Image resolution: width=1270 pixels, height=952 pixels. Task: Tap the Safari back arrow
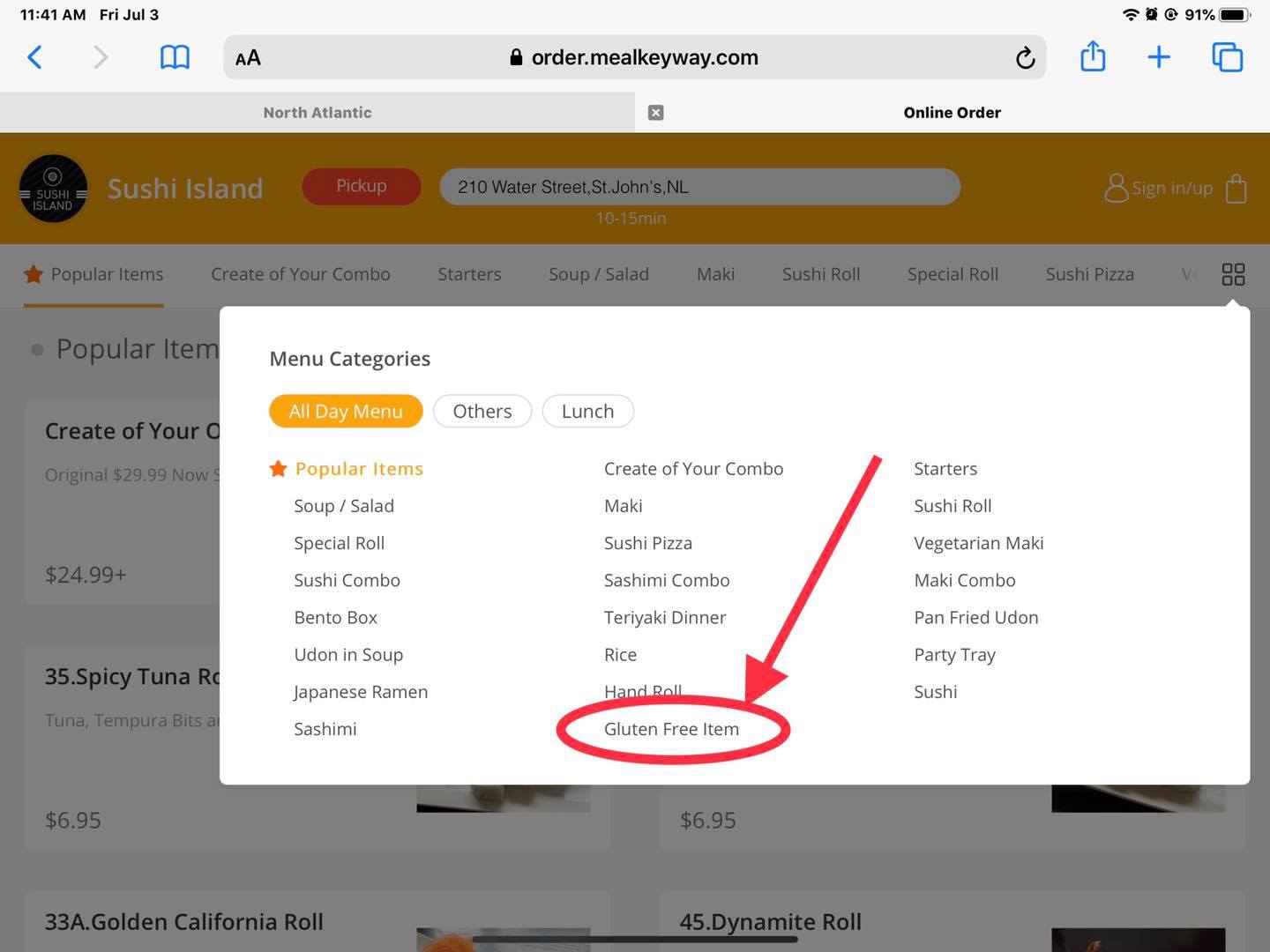click(35, 58)
